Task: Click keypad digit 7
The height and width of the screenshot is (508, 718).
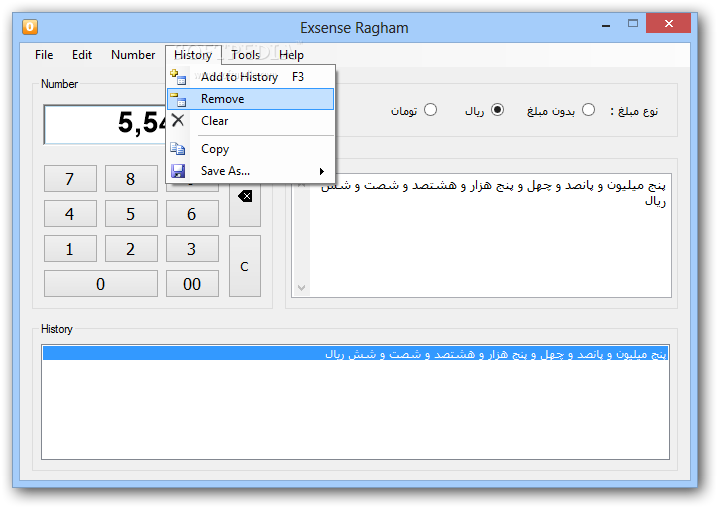Action: 70,179
